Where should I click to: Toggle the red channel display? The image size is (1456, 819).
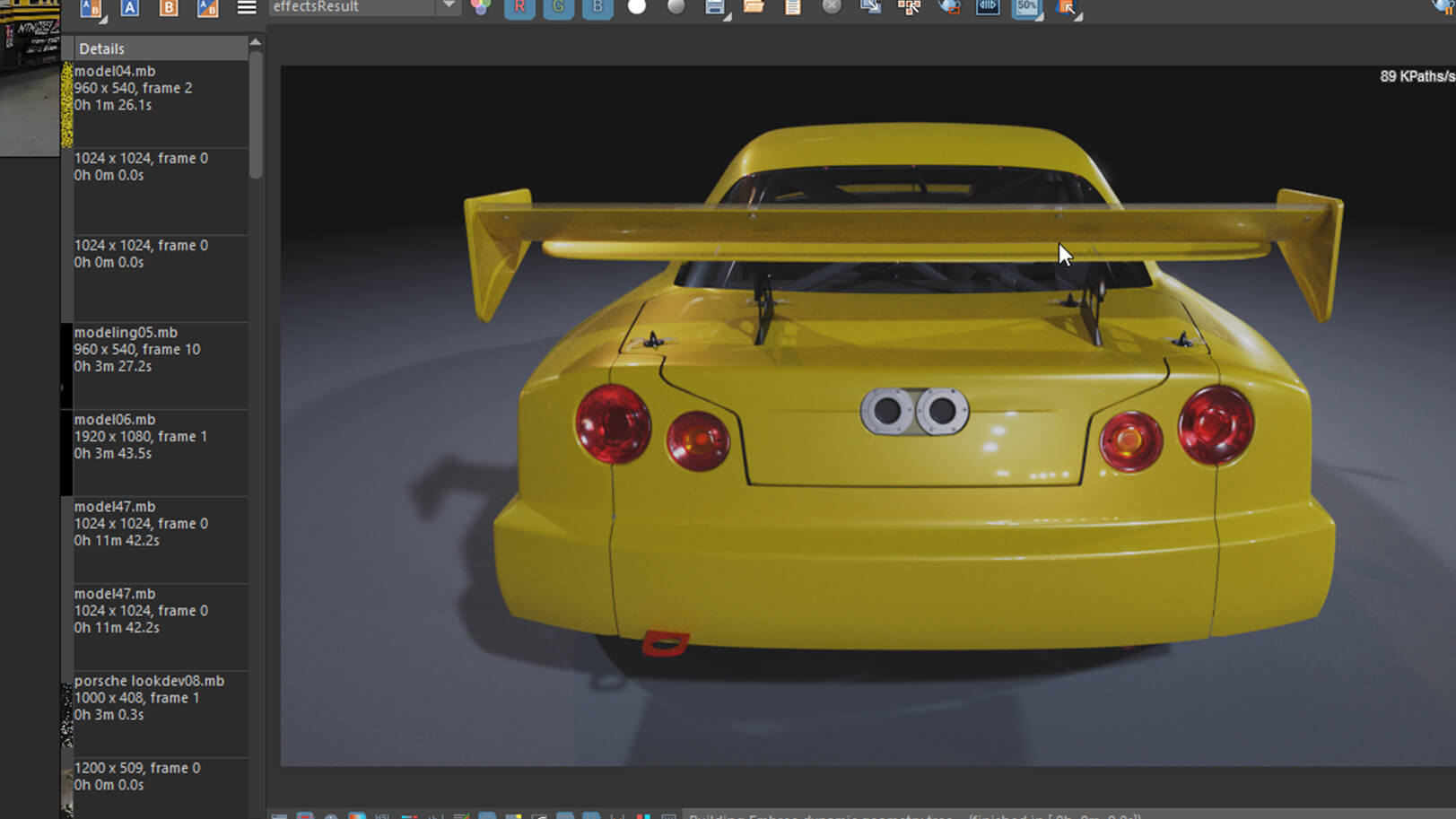[x=519, y=7]
